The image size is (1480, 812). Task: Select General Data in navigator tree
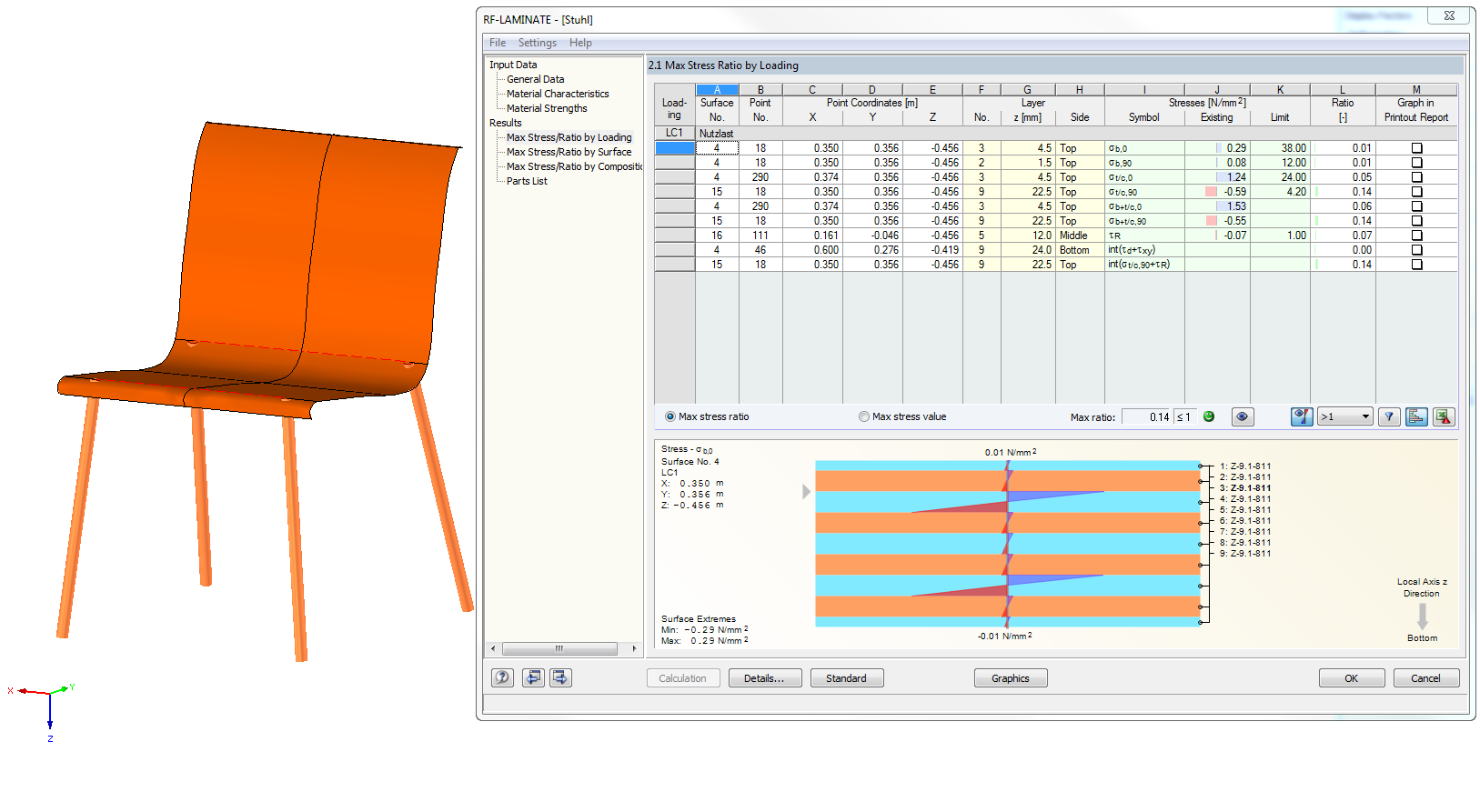click(535, 79)
